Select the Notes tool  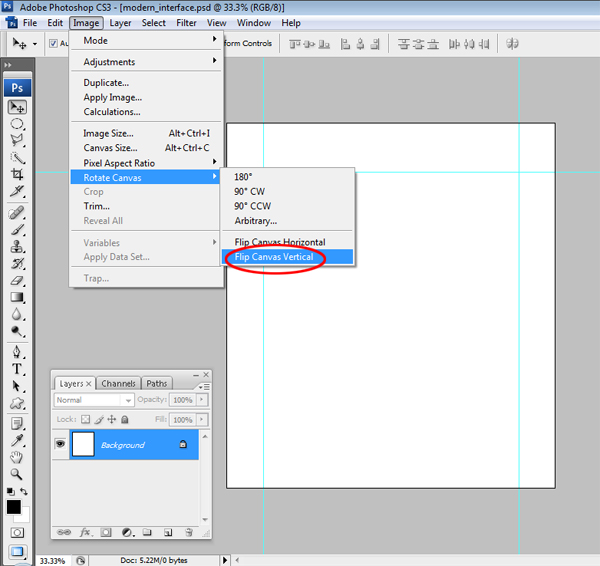17,424
